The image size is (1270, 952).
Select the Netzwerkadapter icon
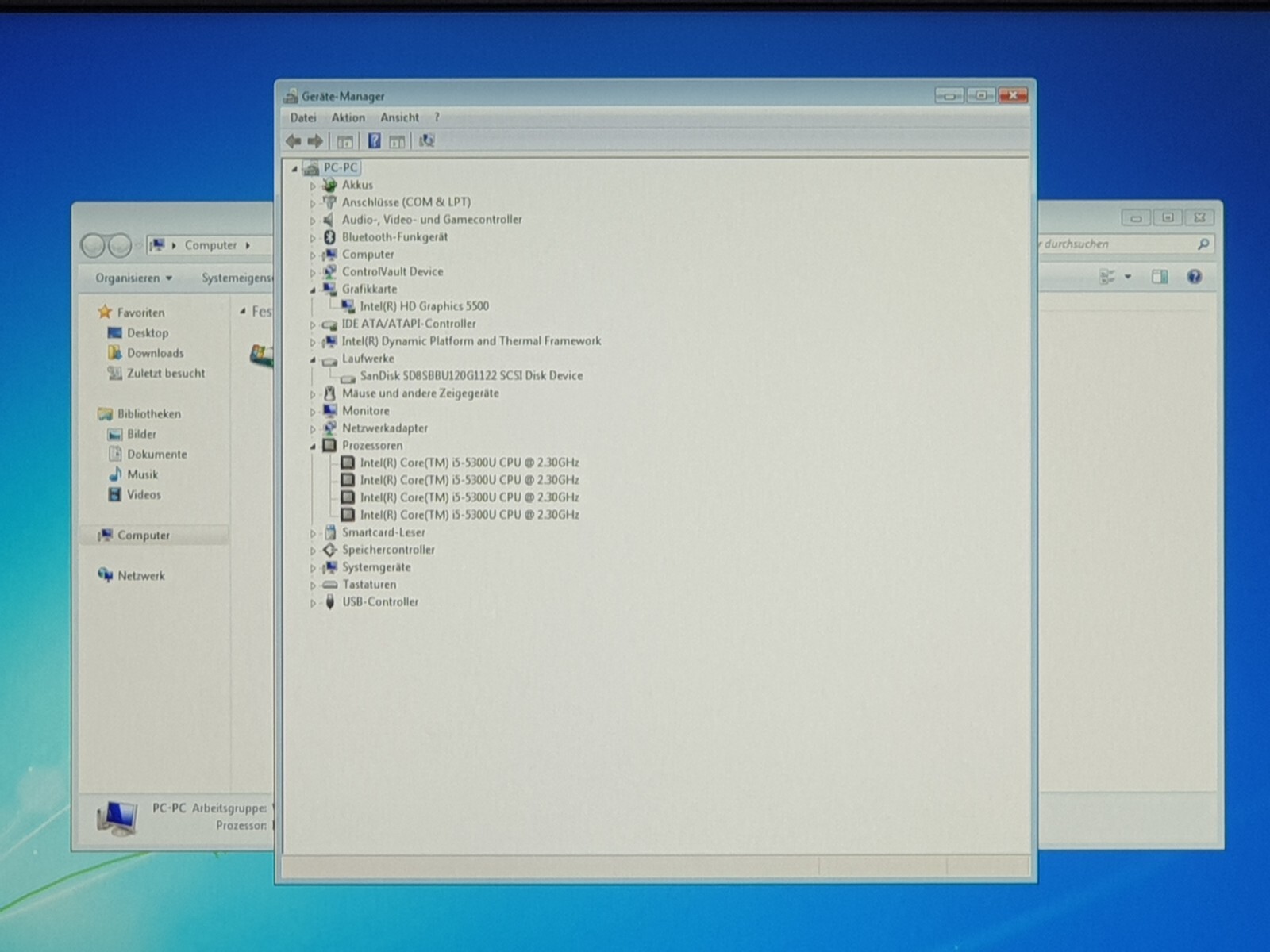click(x=330, y=428)
